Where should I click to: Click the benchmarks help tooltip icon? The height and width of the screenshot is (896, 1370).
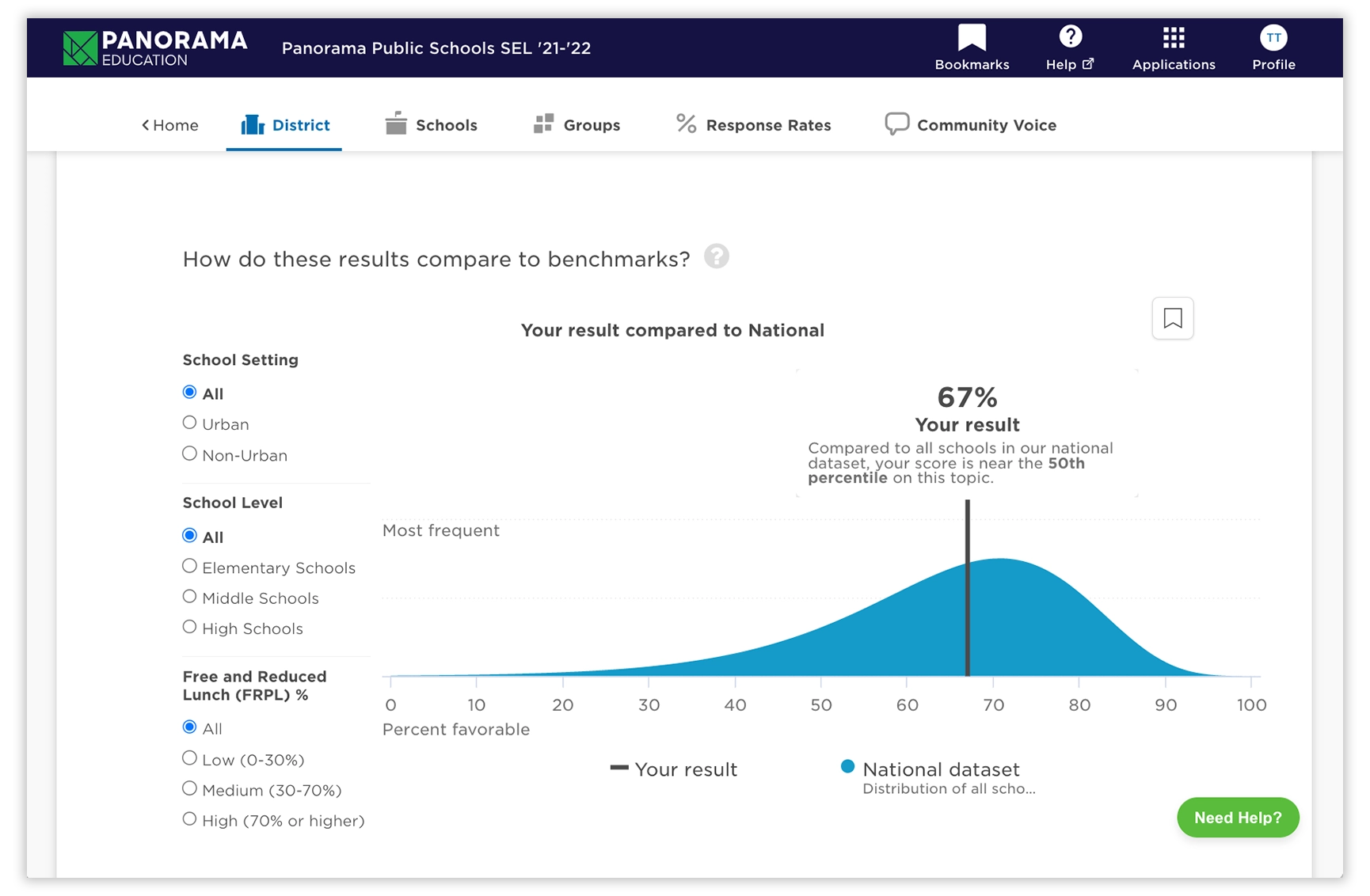pyautogui.click(x=717, y=256)
